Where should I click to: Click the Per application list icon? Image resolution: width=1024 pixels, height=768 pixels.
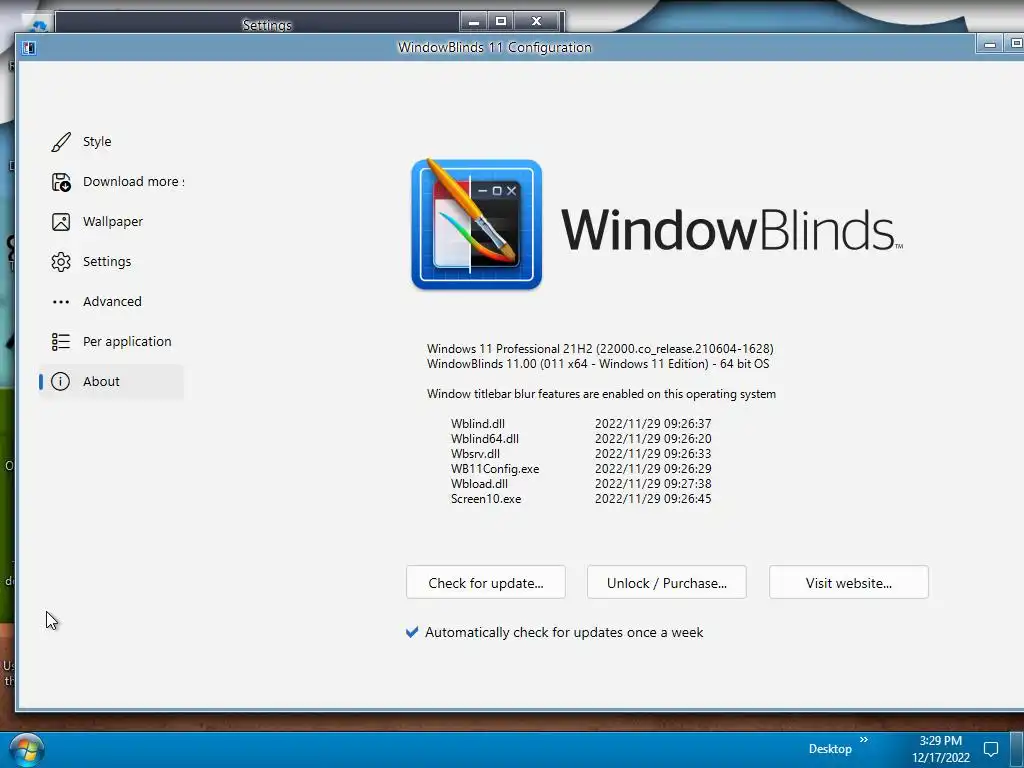61,342
